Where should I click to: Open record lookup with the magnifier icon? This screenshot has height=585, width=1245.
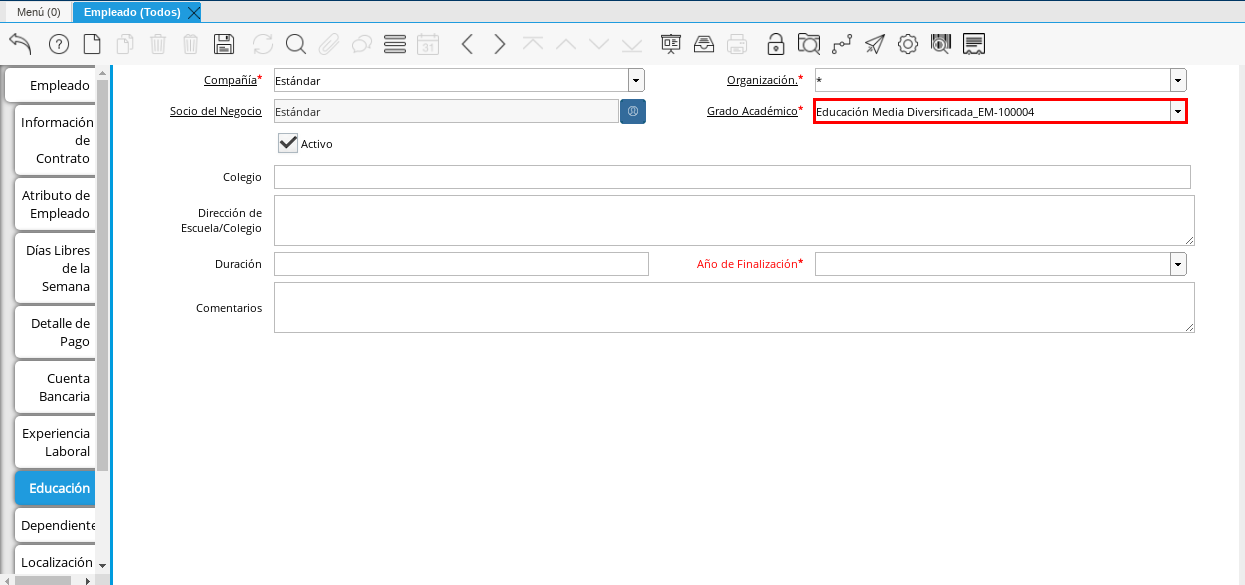(295, 43)
